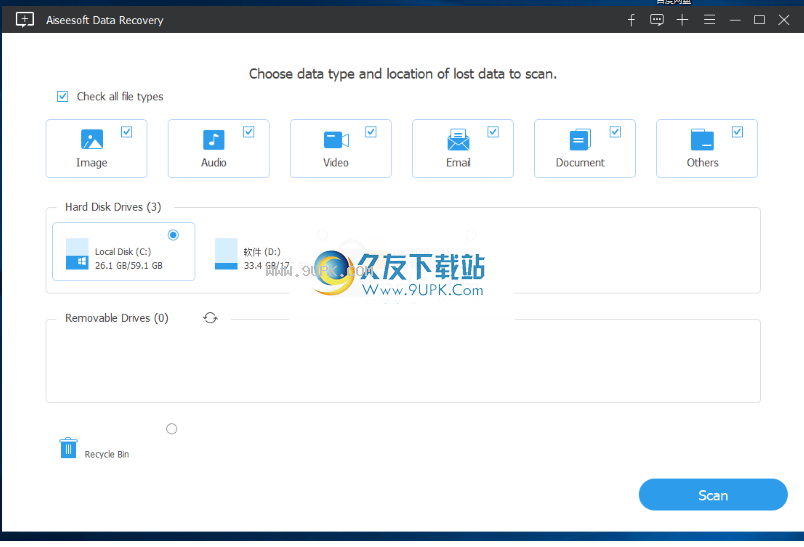Screen dimensions: 804x547
Task: Click the Audio music note icon
Action: click(x=214, y=139)
